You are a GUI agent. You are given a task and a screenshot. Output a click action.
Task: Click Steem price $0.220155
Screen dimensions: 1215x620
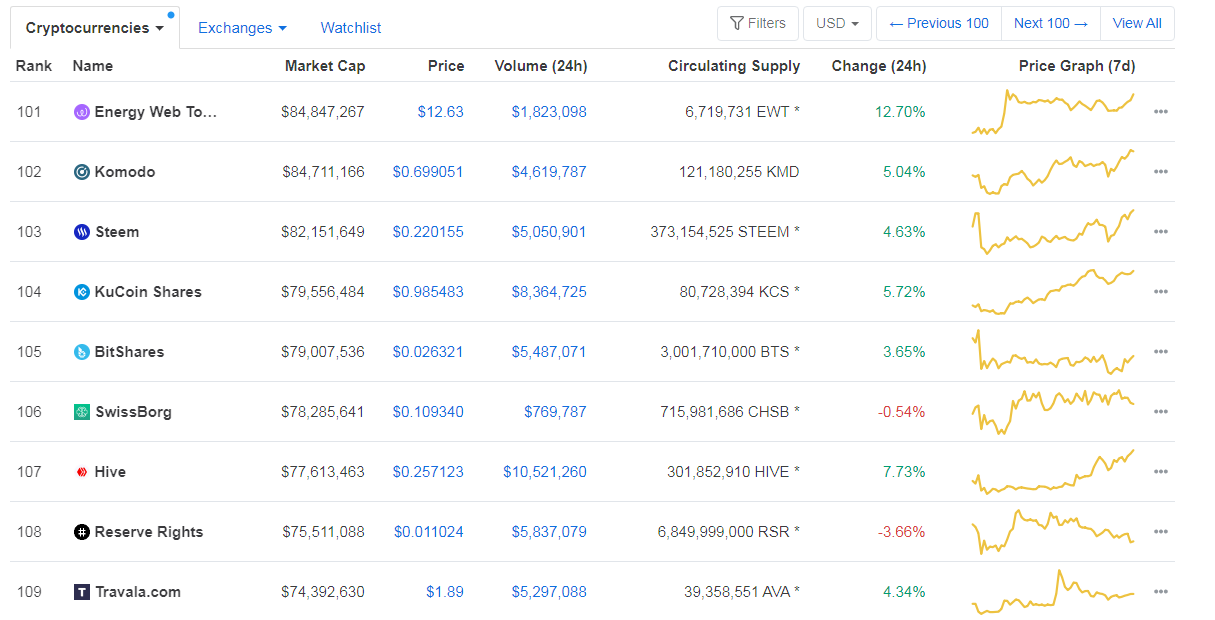point(428,232)
